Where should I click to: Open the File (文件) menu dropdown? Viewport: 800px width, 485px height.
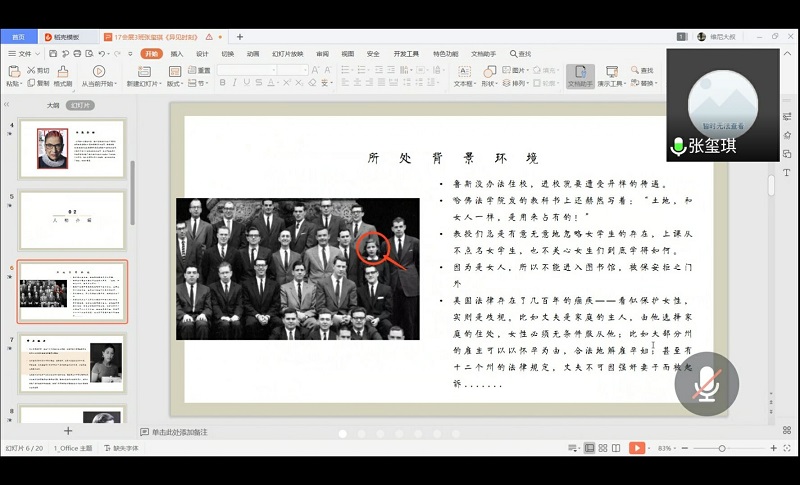click(x=24, y=53)
